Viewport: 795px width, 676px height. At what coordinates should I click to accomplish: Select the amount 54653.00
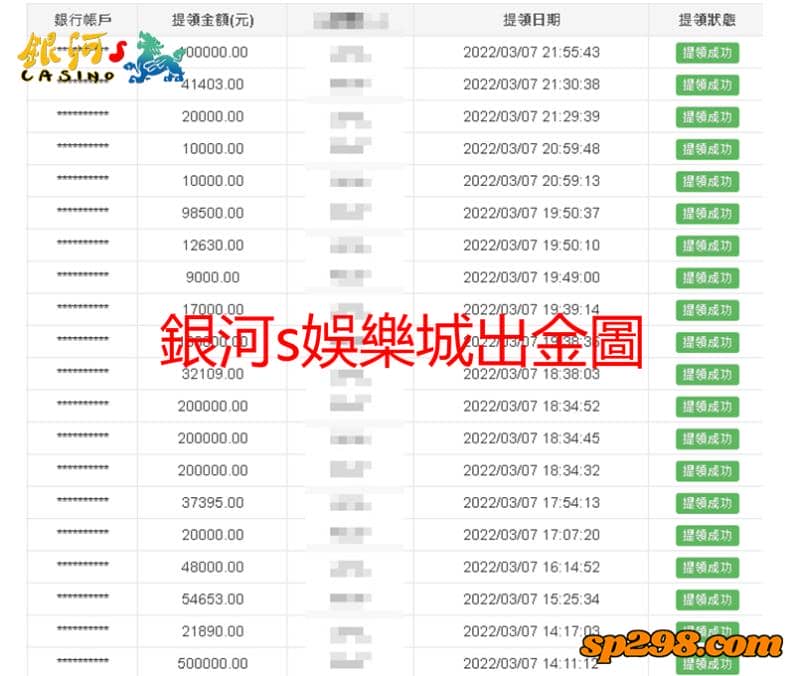213,599
